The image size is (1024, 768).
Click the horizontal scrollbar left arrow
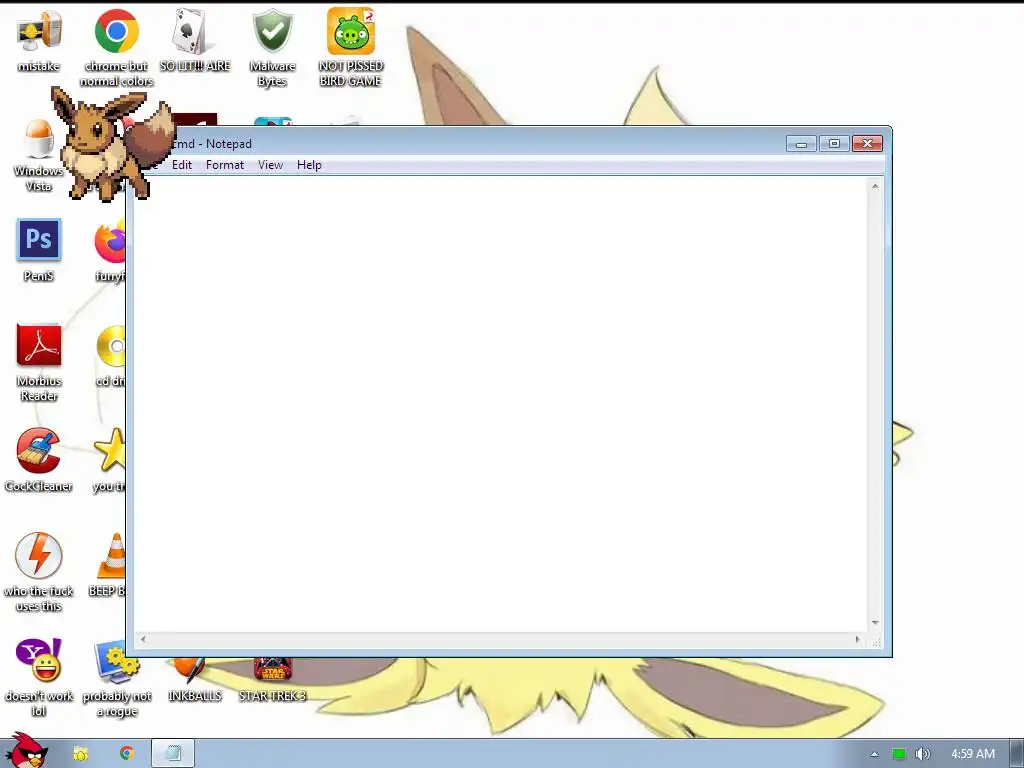coord(143,639)
